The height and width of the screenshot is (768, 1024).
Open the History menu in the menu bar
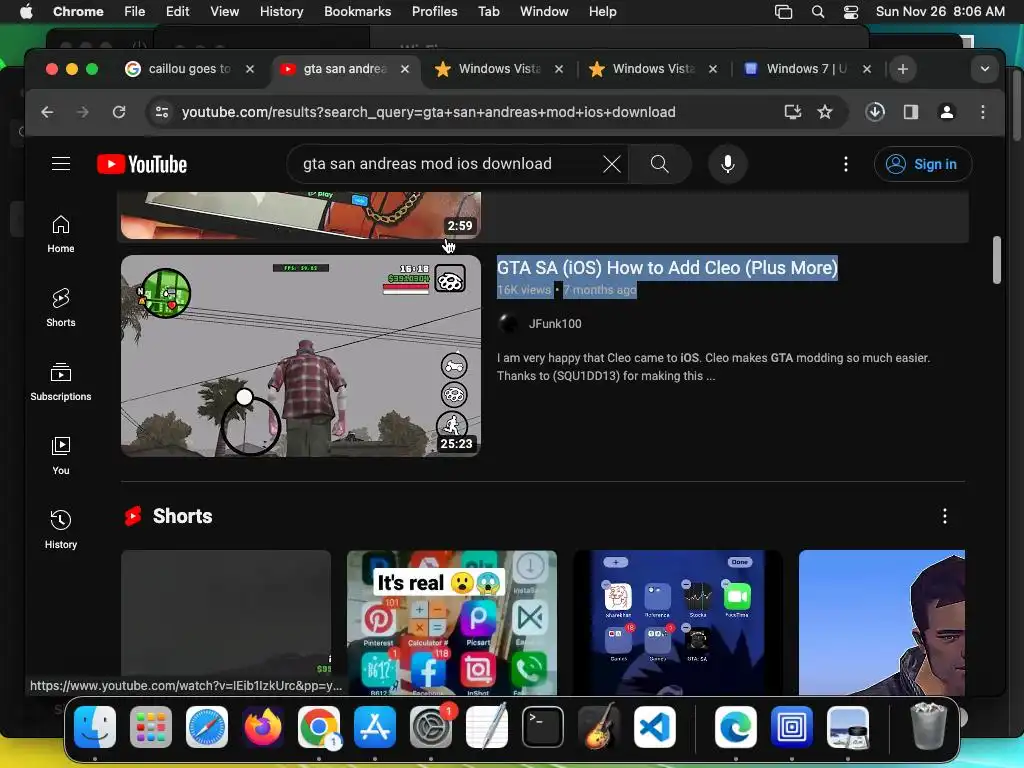pyautogui.click(x=281, y=12)
